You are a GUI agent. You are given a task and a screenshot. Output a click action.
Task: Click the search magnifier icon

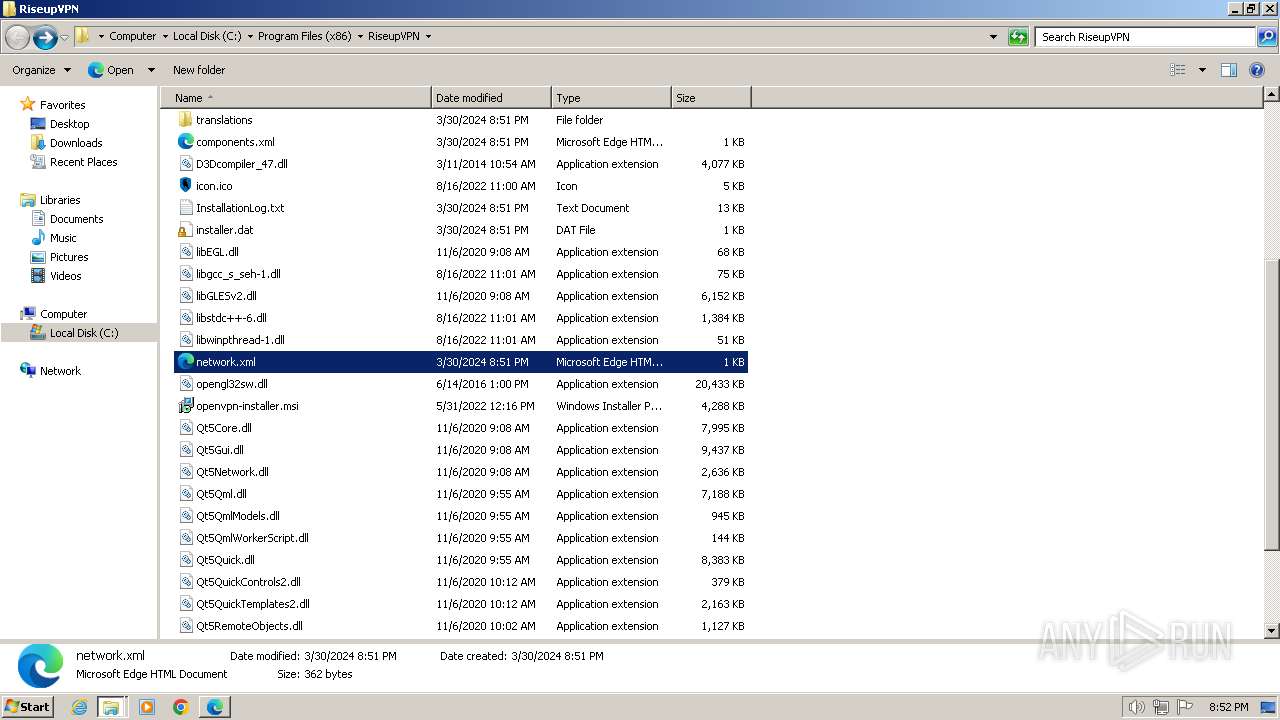(x=1266, y=37)
